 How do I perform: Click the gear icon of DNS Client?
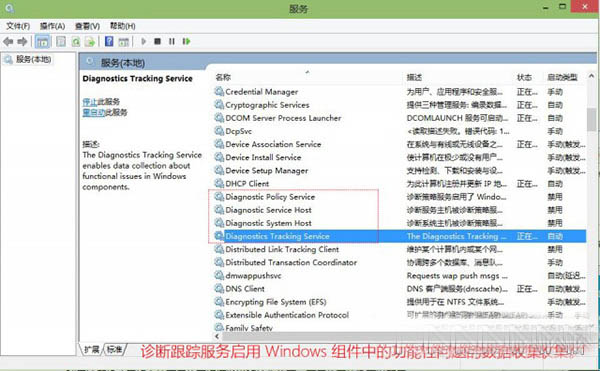(x=219, y=288)
